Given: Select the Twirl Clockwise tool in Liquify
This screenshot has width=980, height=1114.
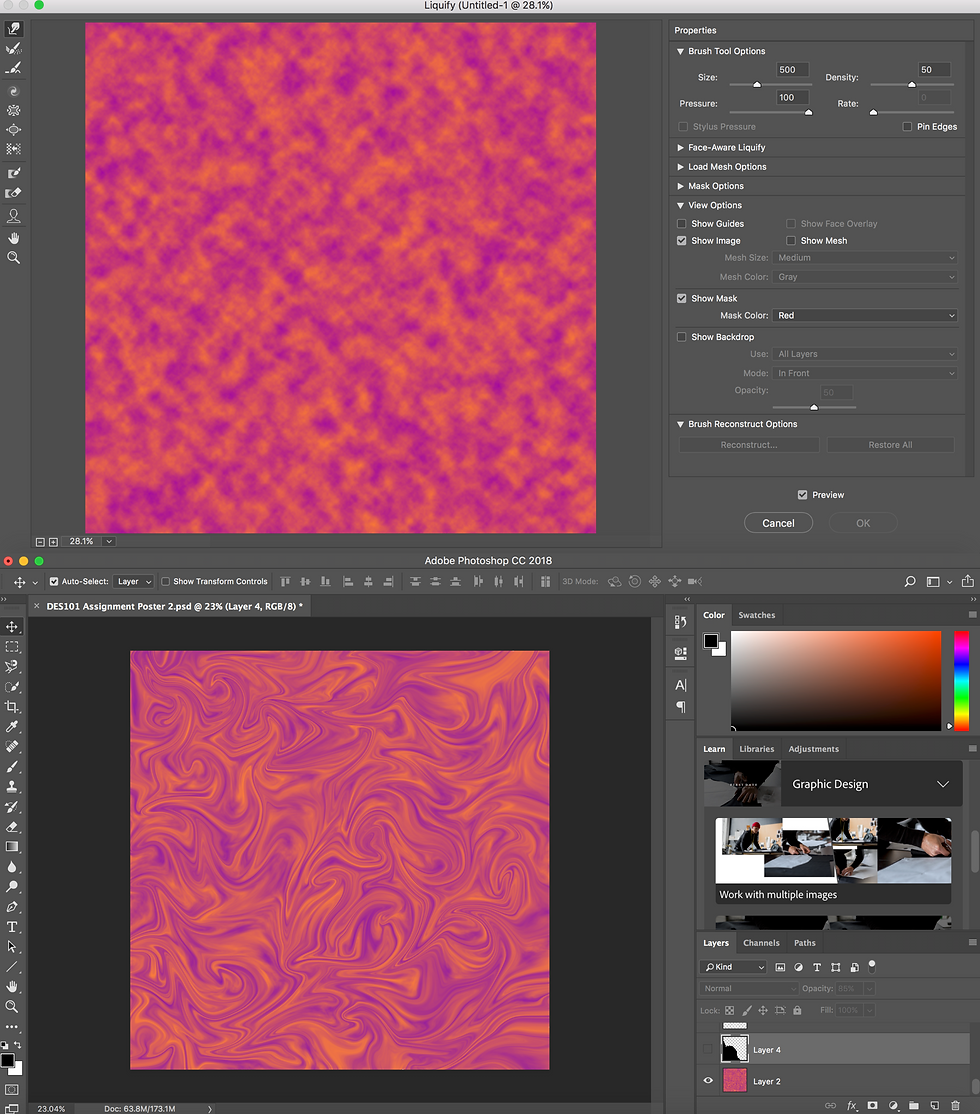Looking at the screenshot, I should click(x=14, y=91).
